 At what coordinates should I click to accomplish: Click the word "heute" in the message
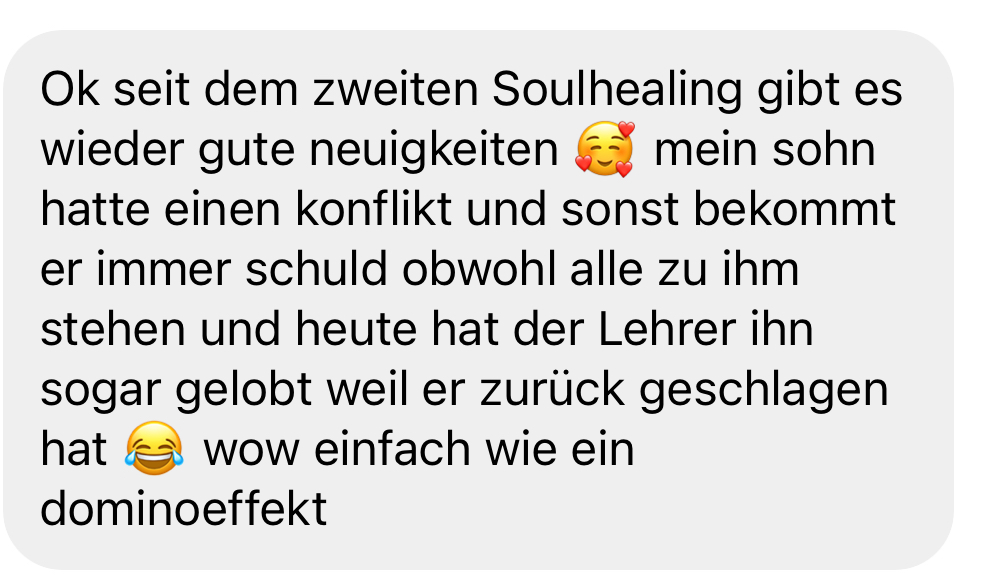coord(356,330)
